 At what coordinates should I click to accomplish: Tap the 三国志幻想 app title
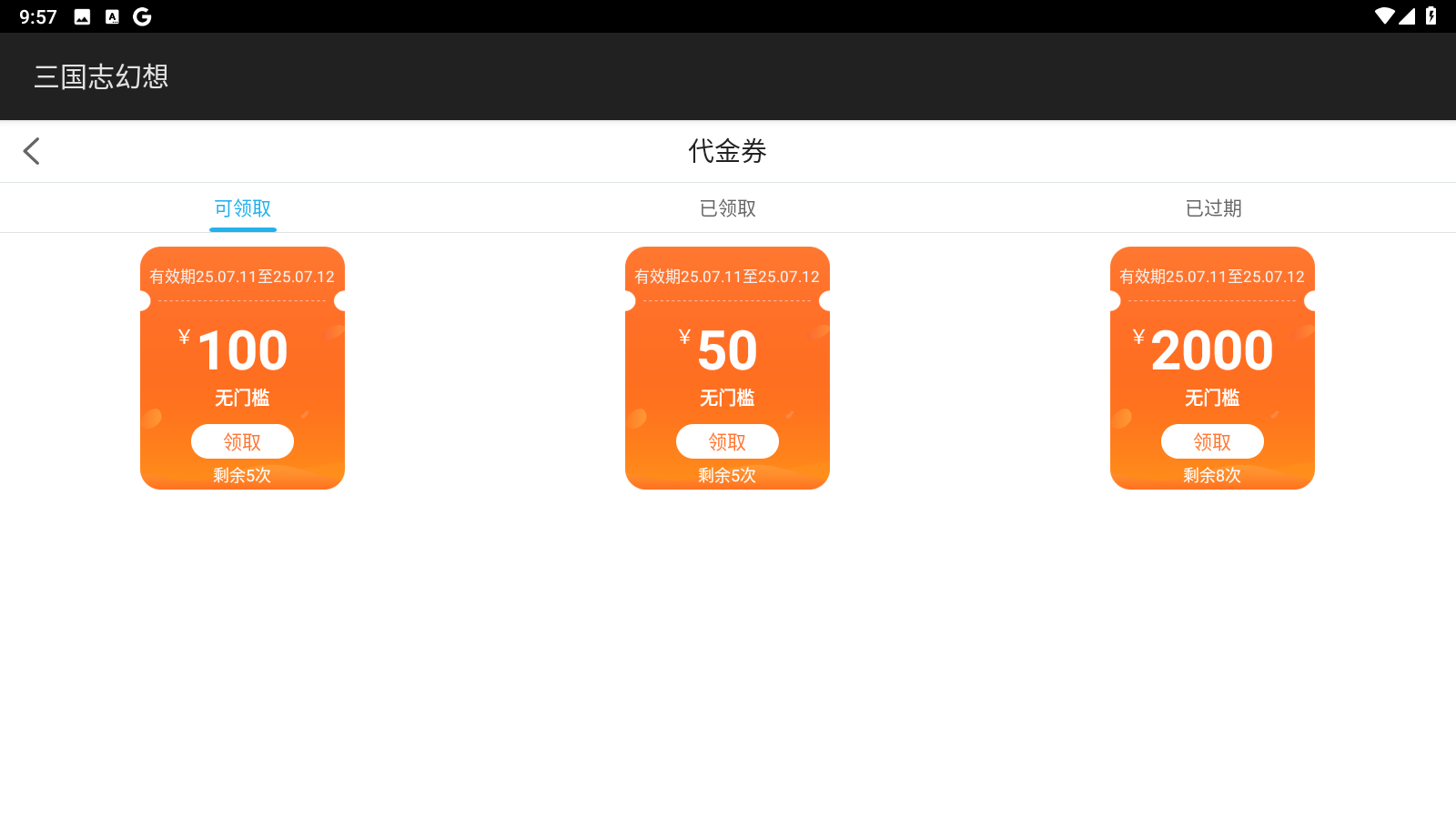pyautogui.click(x=101, y=76)
